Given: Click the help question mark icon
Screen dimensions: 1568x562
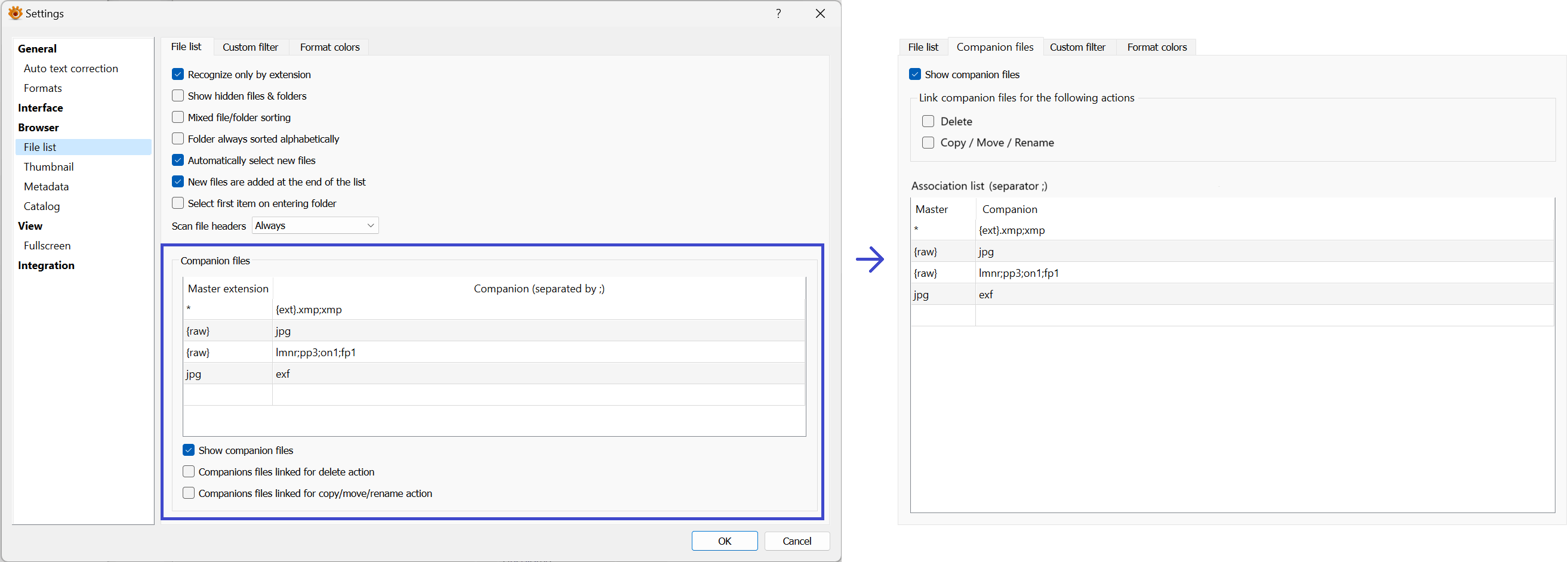Looking at the screenshot, I should click(x=778, y=13).
